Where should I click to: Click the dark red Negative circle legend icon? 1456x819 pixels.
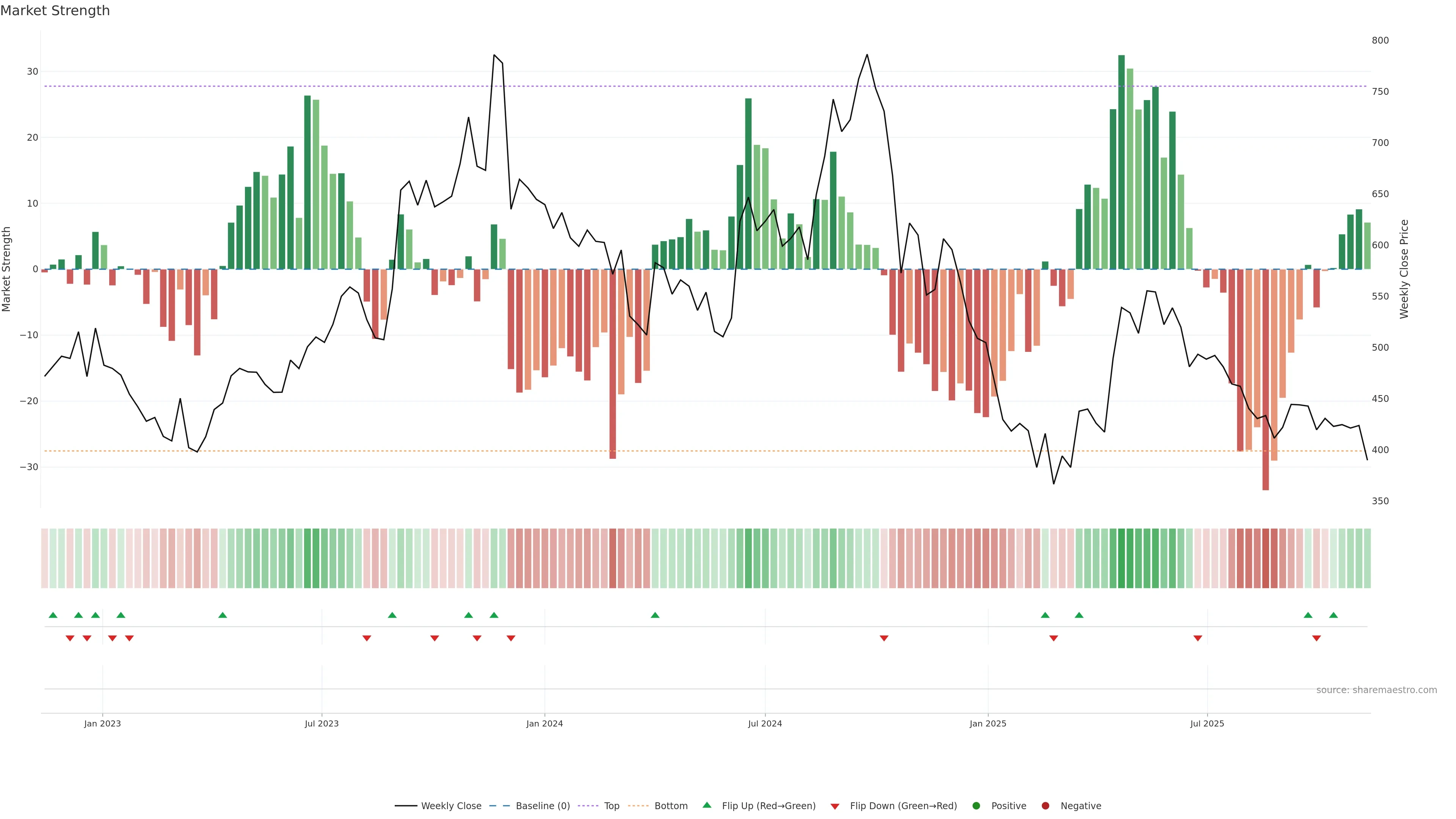click(1045, 806)
